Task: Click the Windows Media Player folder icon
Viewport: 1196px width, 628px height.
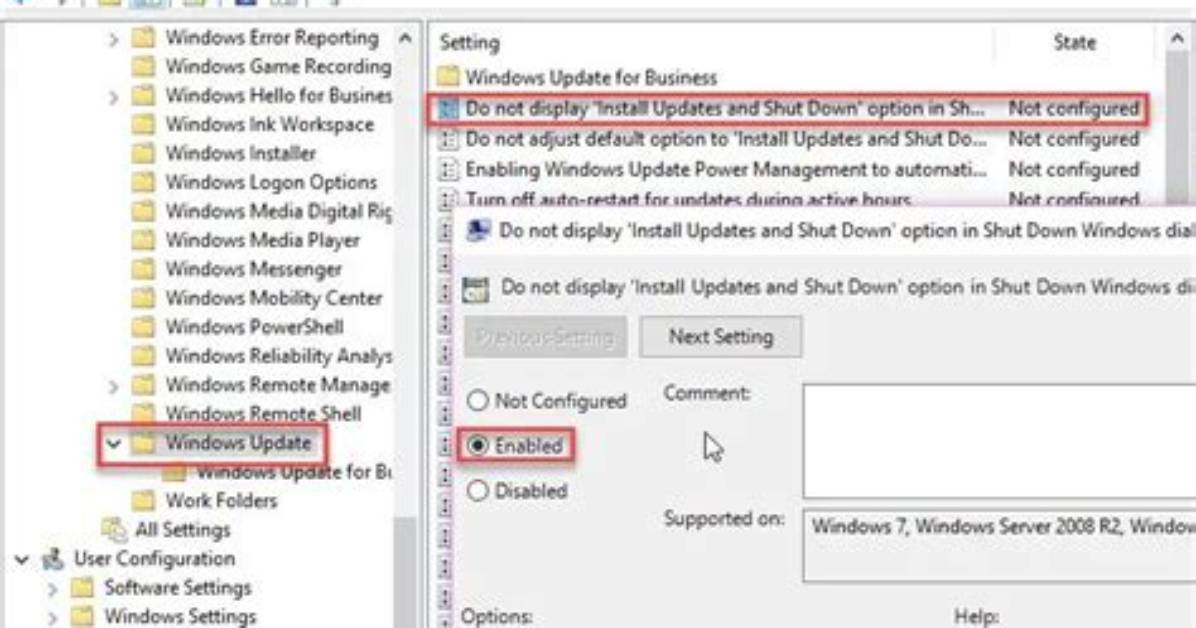Action: point(143,240)
